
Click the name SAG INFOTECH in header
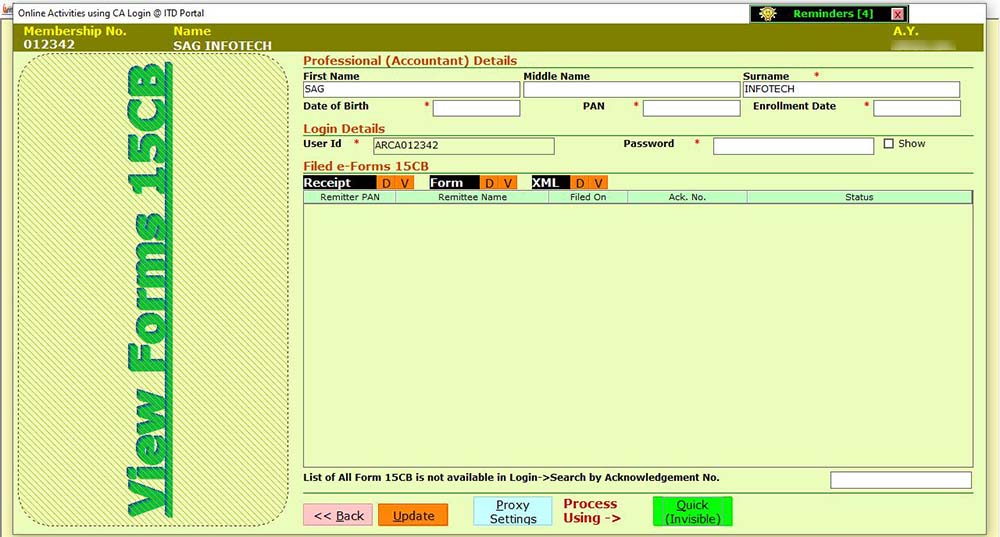(x=223, y=45)
